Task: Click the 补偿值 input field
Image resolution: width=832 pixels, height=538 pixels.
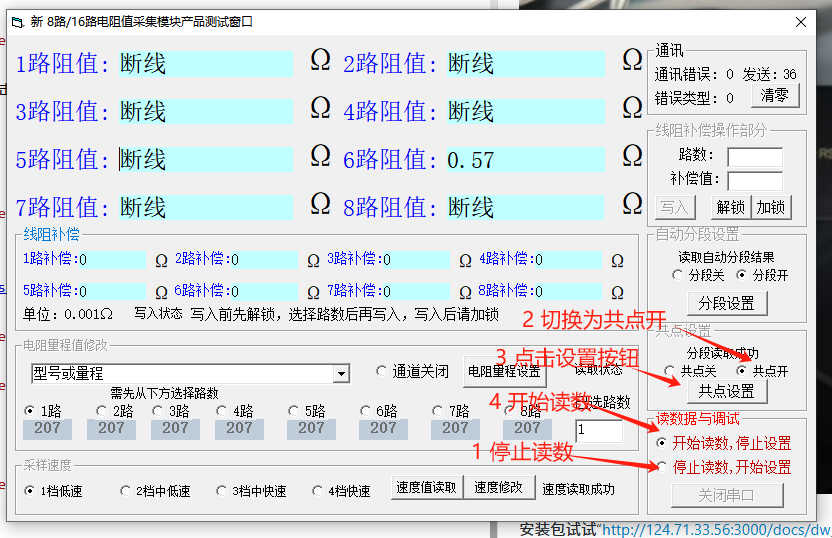Action: (754, 180)
